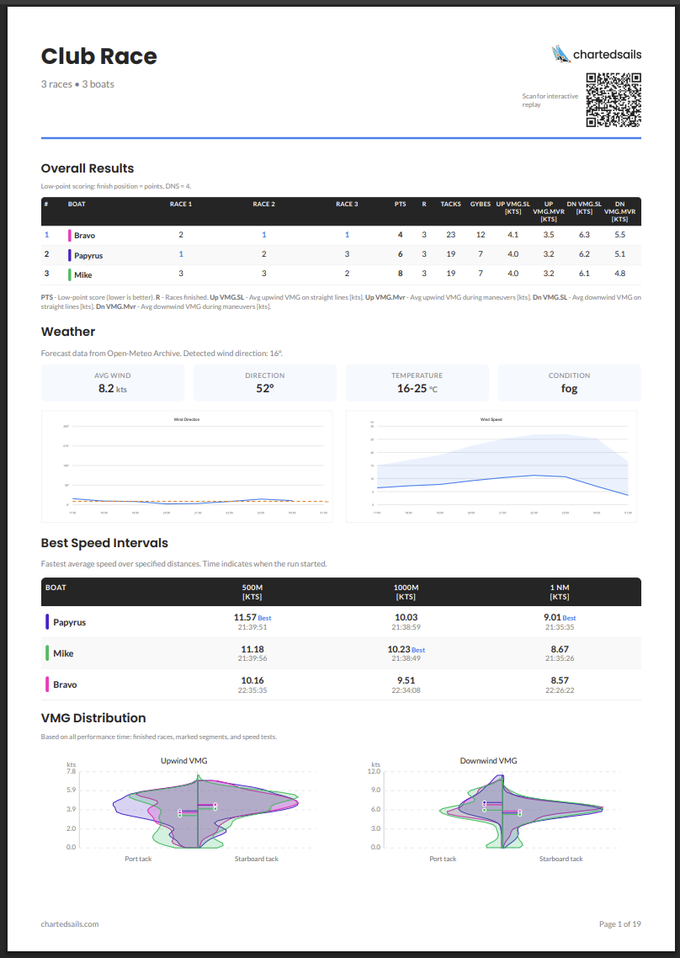This screenshot has height=958, width=680.
Task: Click the Club Race report title
Action: (x=99, y=56)
